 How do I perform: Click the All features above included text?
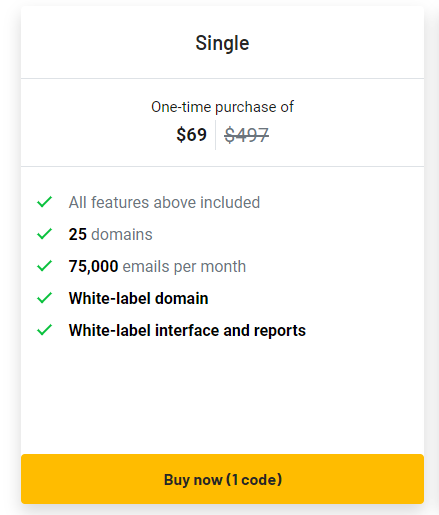[x=164, y=202]
